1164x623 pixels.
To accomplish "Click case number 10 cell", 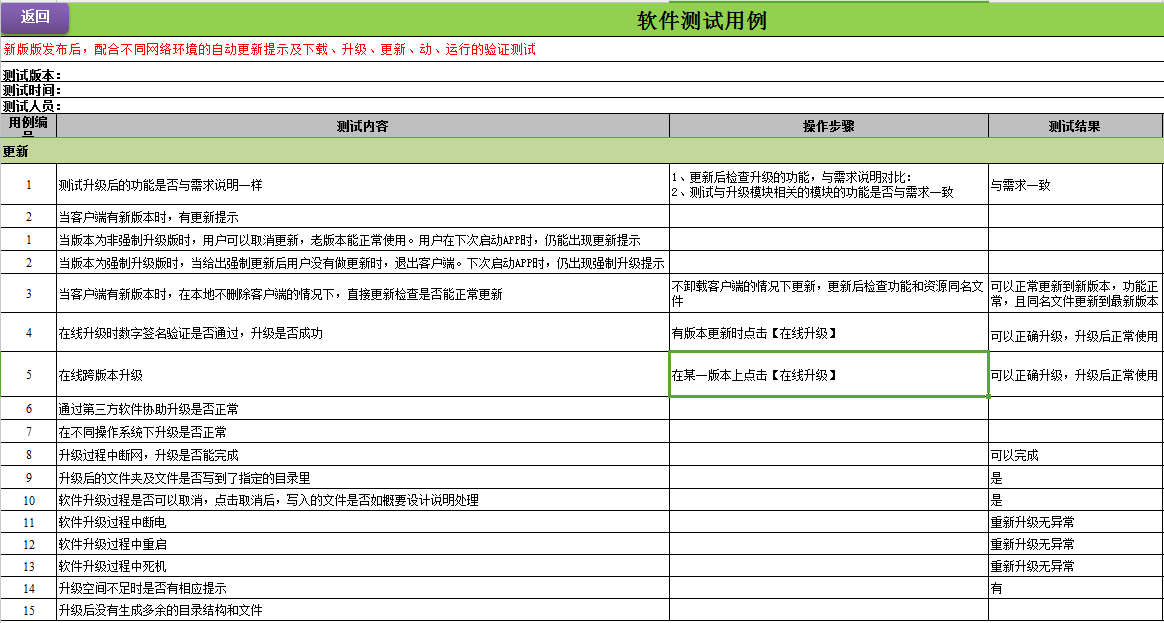I will coord(29,500).
